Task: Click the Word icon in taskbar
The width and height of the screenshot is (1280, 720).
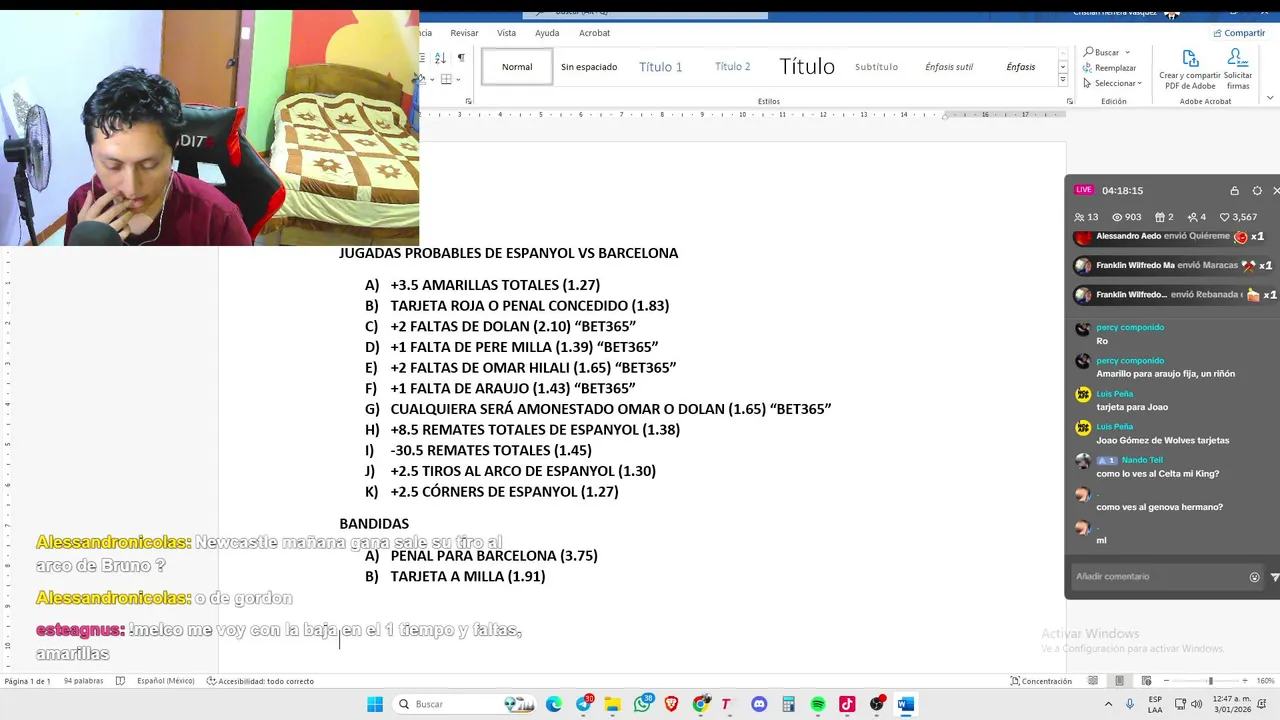Action: click(x=905, y=704)
